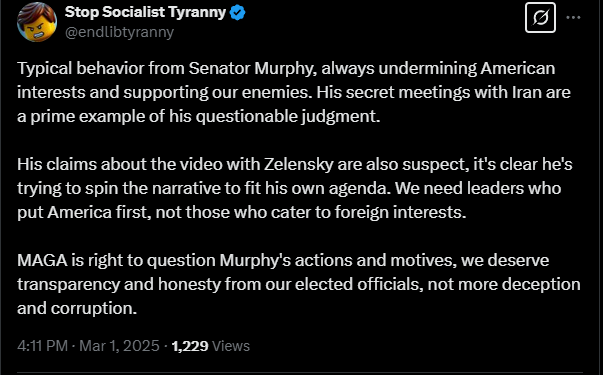Click the word 'Zelensky' in the post
The image size is (603, 375).
point(299,165)
